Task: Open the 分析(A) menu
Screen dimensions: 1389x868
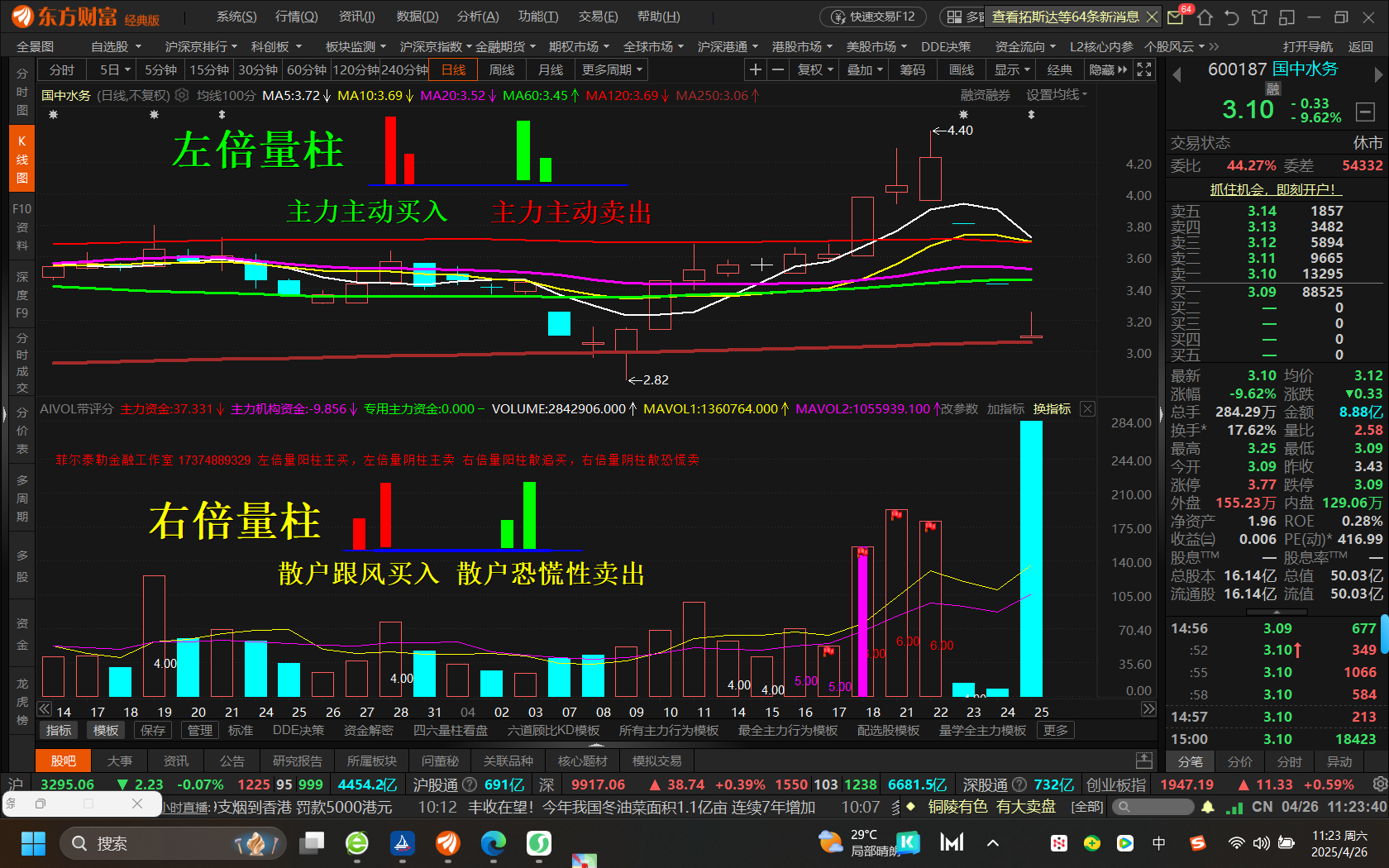Action: (478, 17)
